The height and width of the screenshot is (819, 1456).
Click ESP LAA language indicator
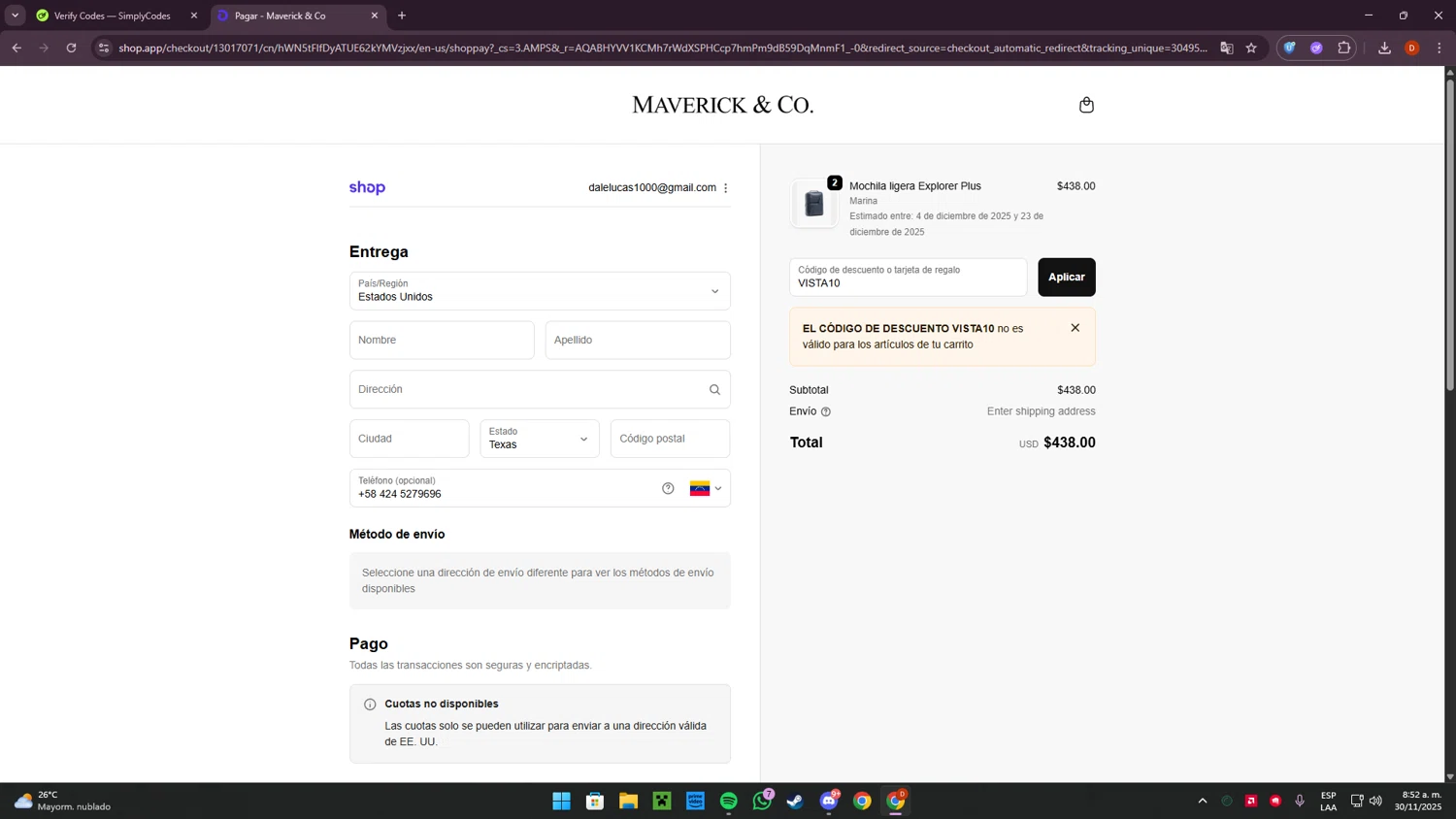[x=1328, y=801]
